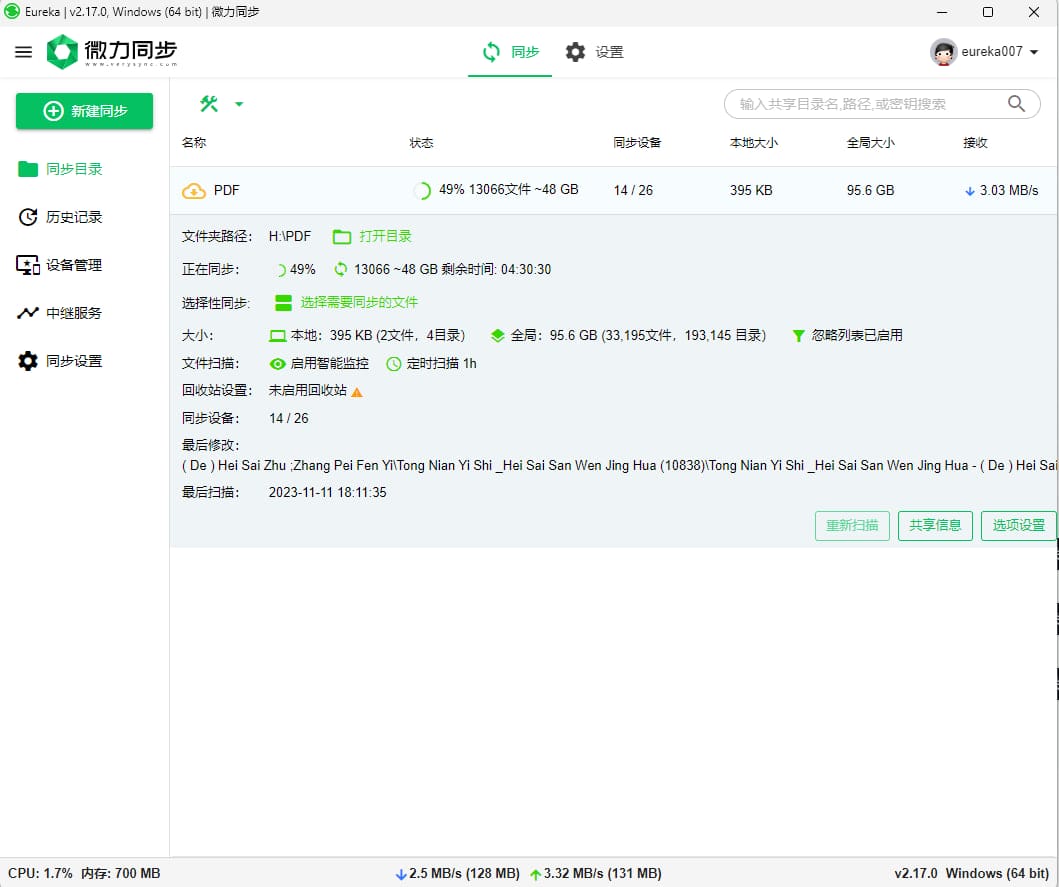This screenshot has width=1059, height=887.
Task: Open 中继服务 in the sidebar
Action: pos(61,313)
